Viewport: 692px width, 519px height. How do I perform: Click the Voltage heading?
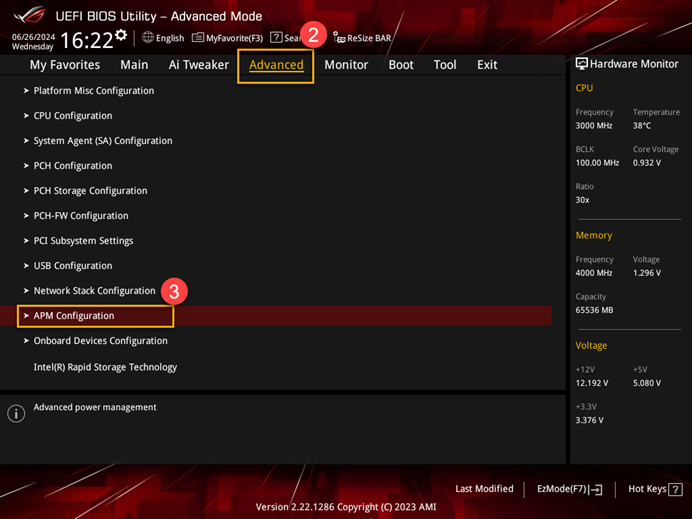tap(591, 346)
